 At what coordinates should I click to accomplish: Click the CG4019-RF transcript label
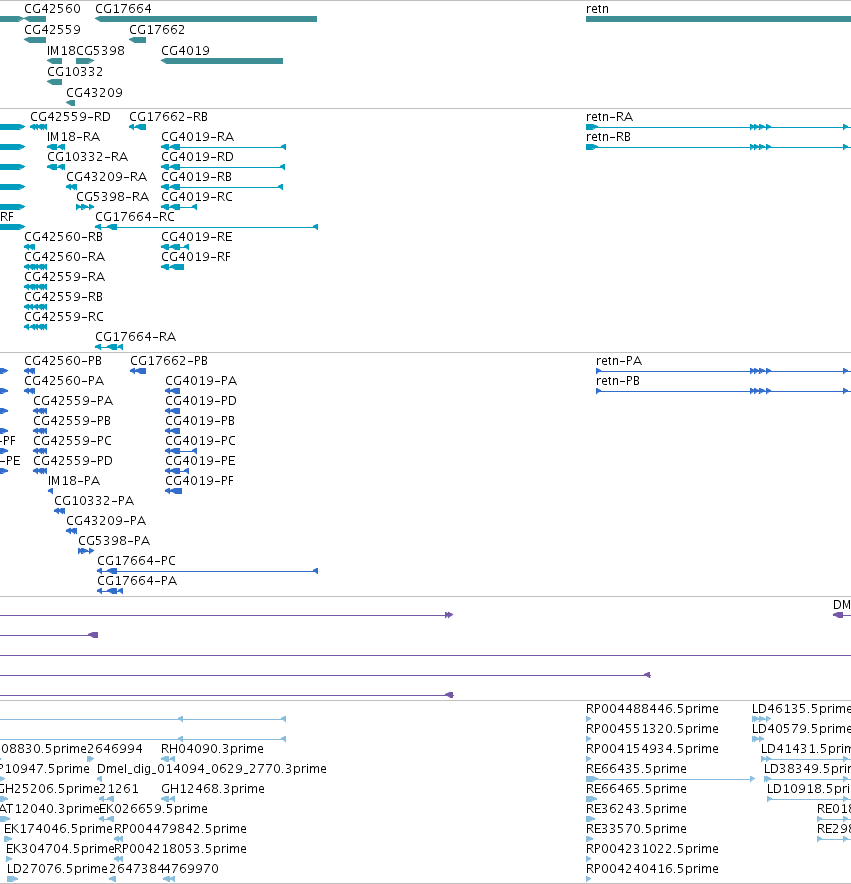196,257
